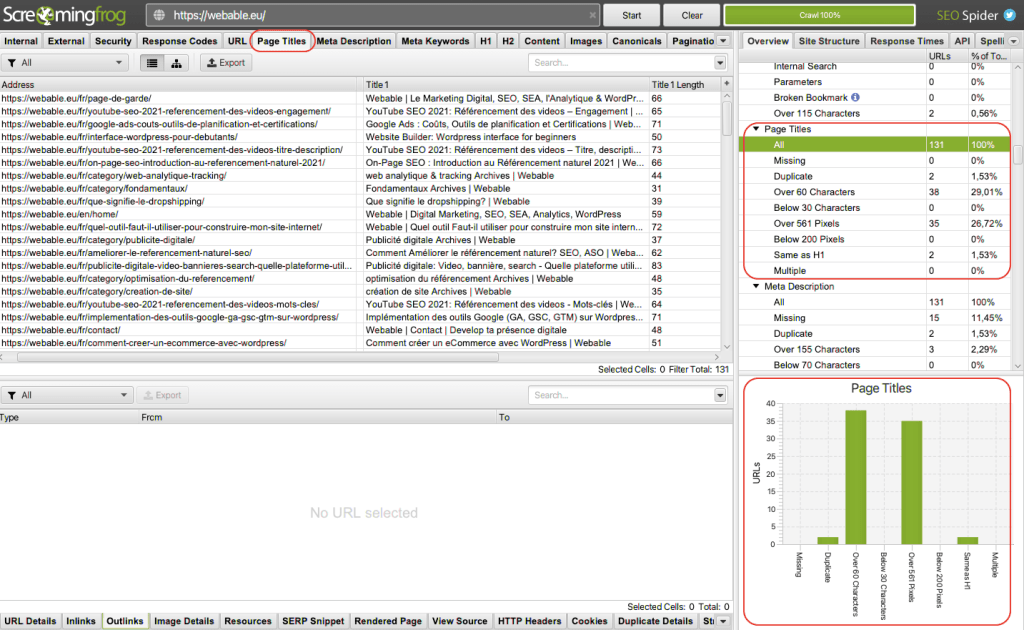
Task: Open the External tab
Action: coord(66,40)
